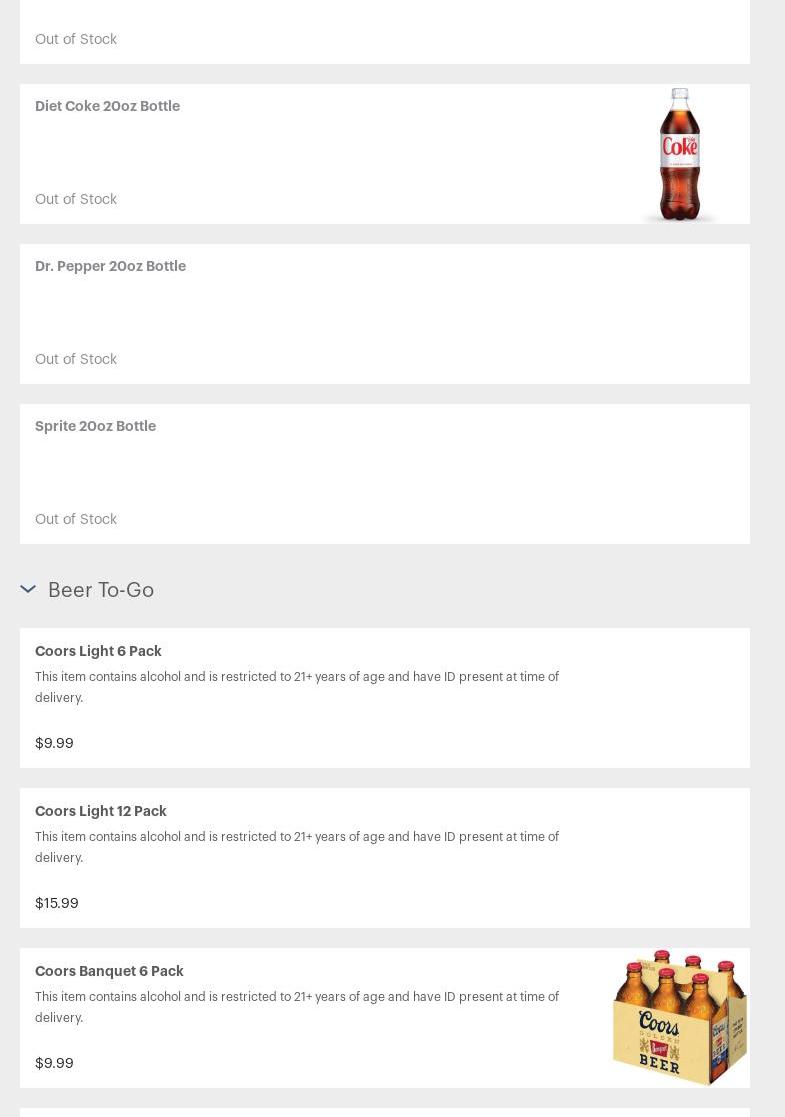Image resolution: width=785 pixels, height=1117 pixels.
Task: Select the Dr. Pepper 20oz Bottle title
Action: [x=110, y=266]
